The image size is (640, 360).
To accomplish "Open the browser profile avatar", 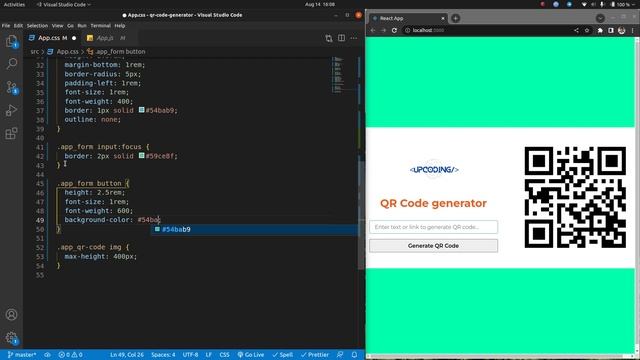I will (621, 30).
